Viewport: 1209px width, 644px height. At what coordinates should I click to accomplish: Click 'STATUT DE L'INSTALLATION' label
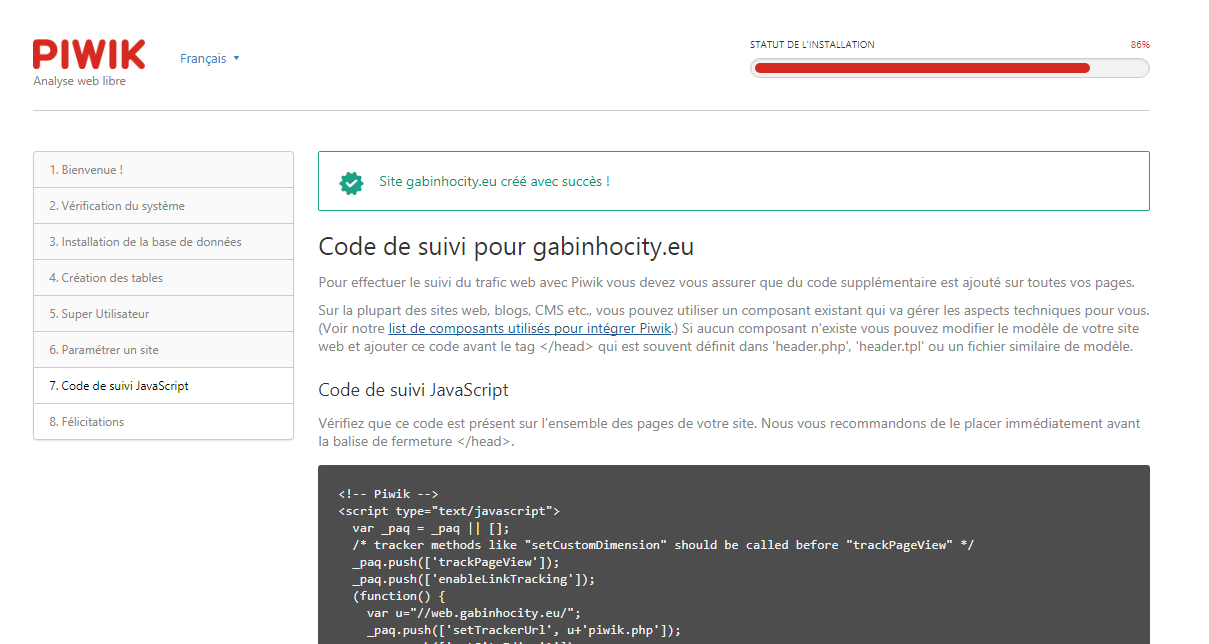(812, 45)
